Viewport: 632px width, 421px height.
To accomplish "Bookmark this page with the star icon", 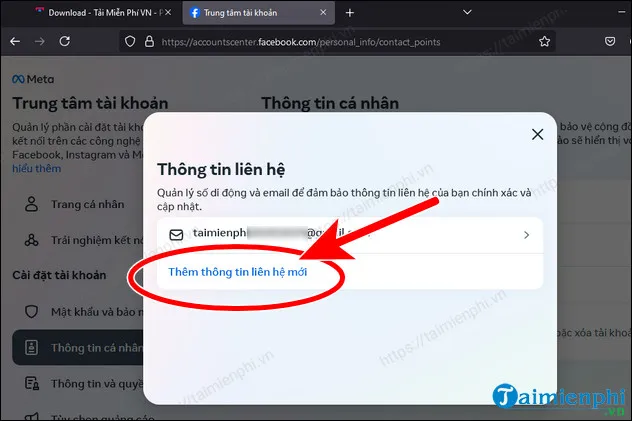I will pos(545,41).
